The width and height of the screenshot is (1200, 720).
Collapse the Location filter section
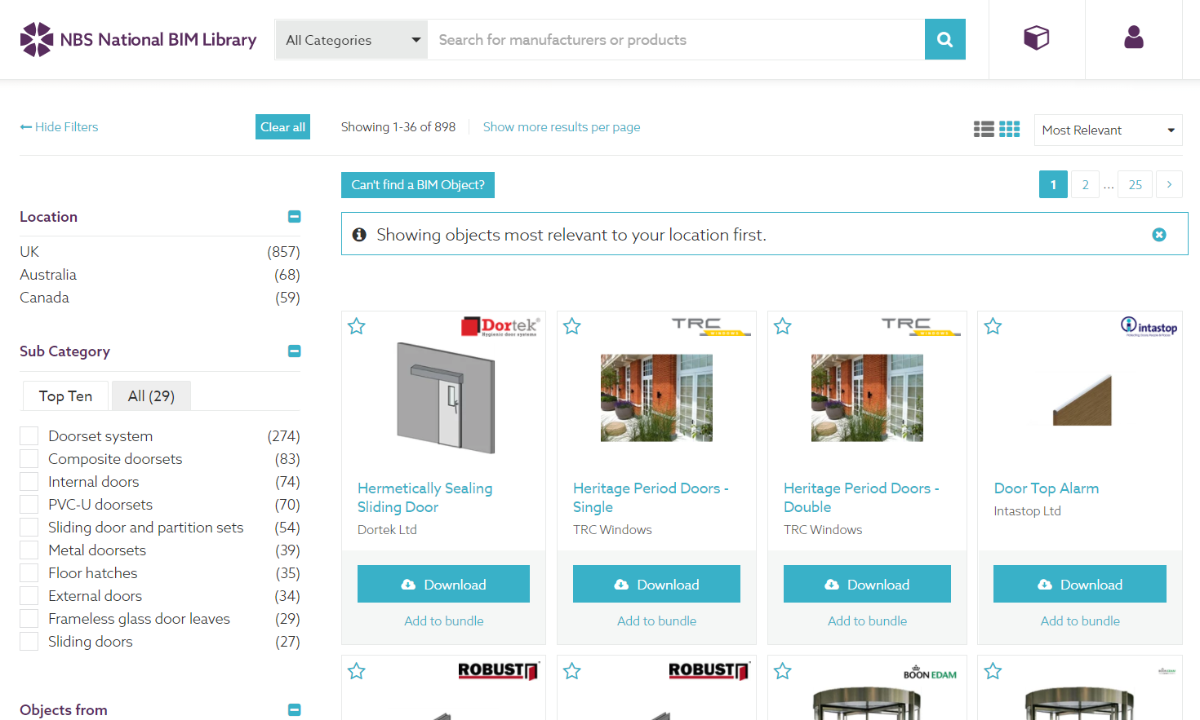(x=294, y=216)
